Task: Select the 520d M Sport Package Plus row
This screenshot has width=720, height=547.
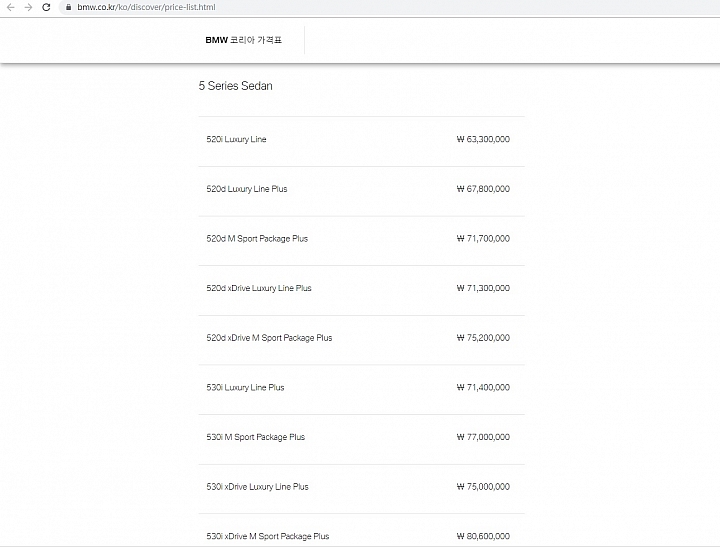Action: (361, 241)
